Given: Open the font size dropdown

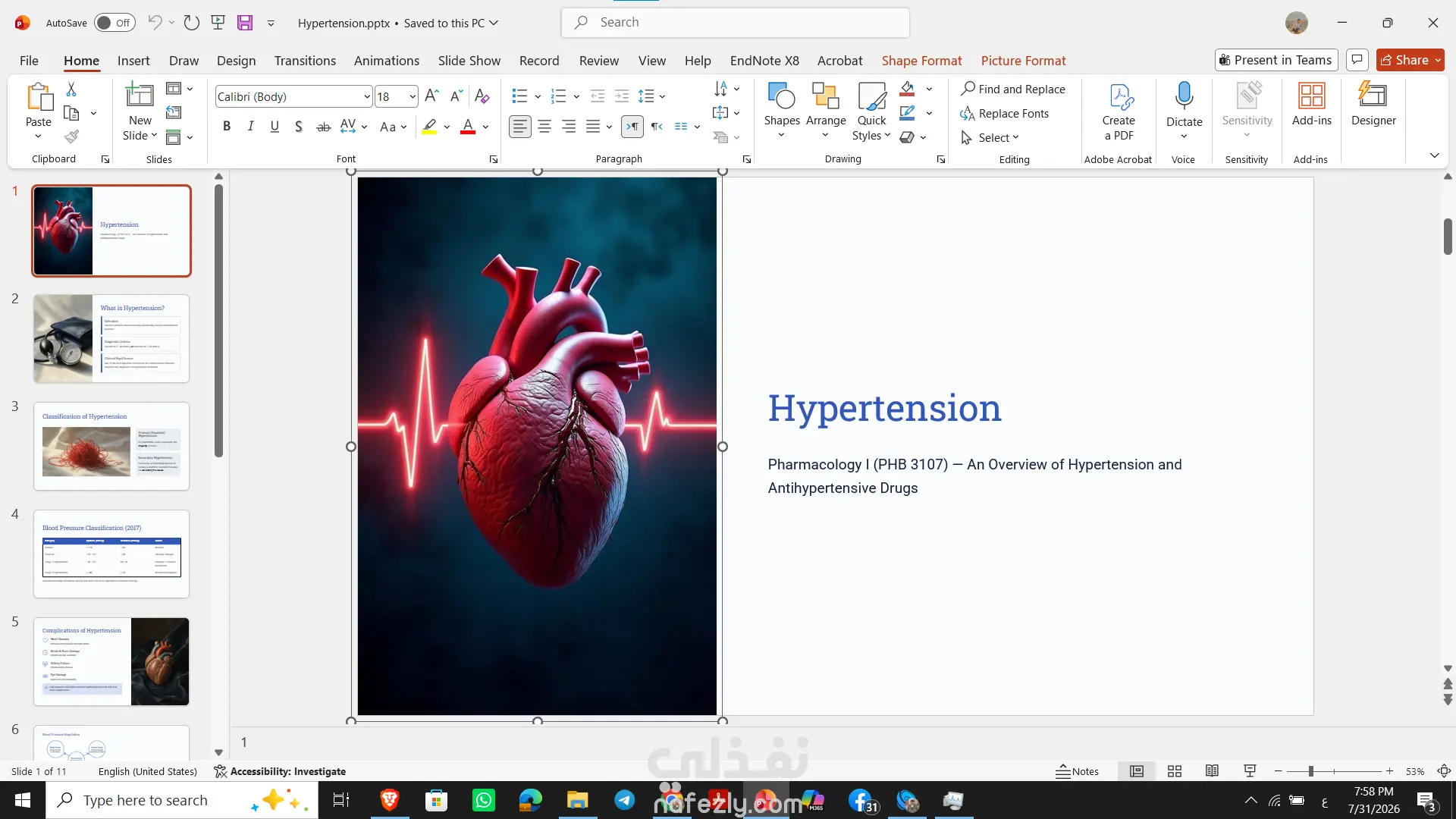Looking at the screenshot, I should tap(413, 96).
